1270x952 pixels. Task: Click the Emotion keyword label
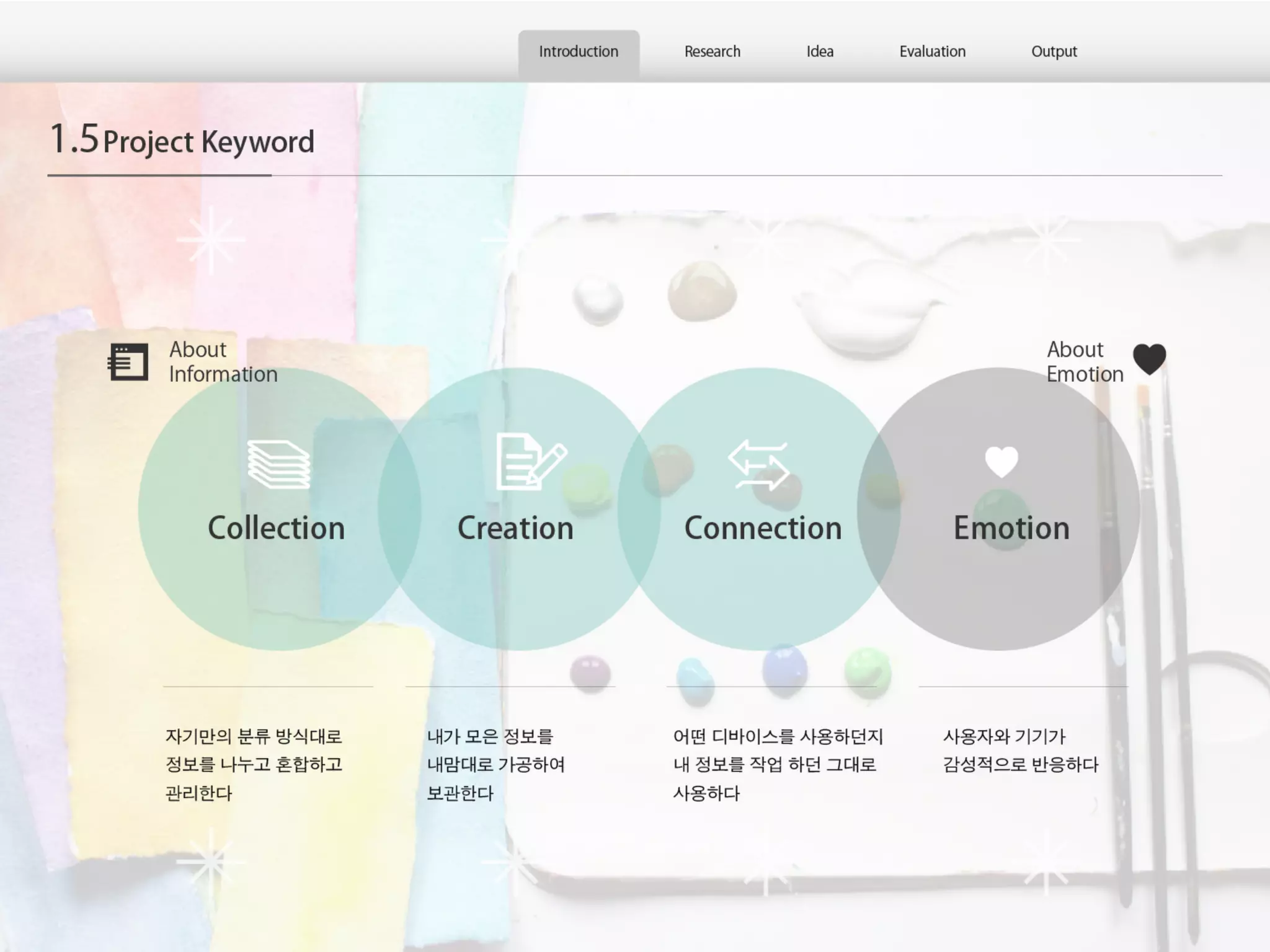click(1011, 528)
